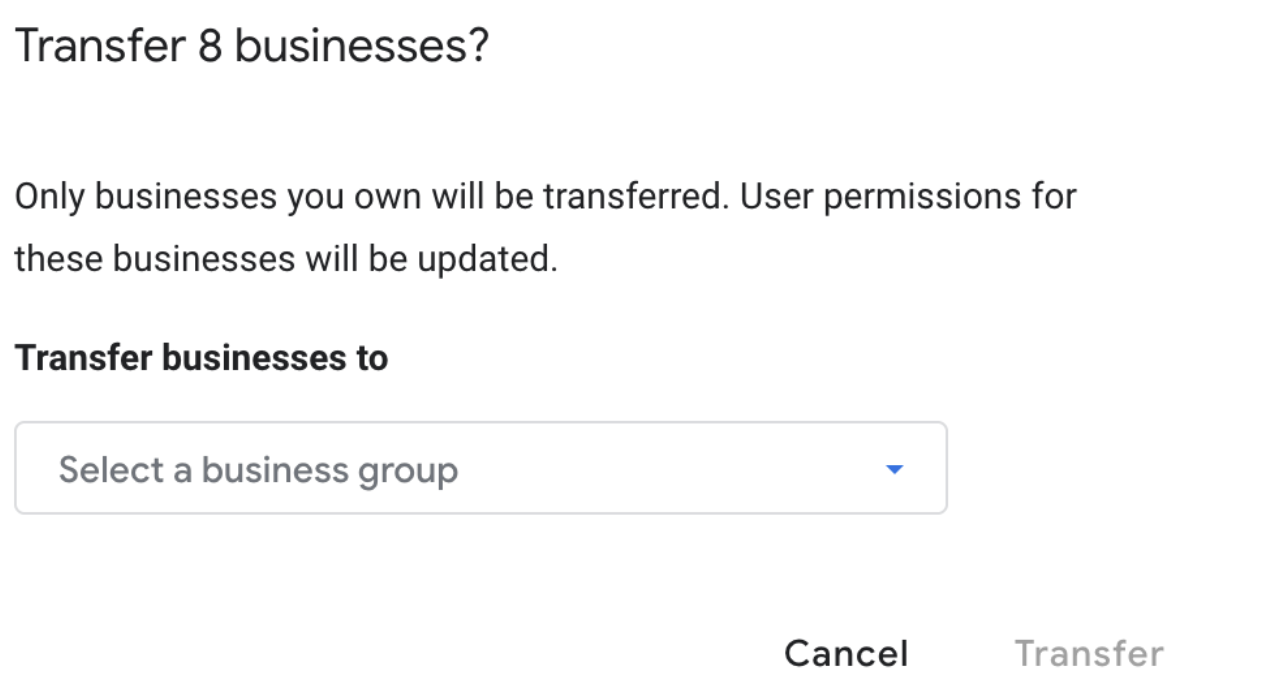Click the "Transfer 8 businesses?" dialog title
This screenshot has width=1288, height=694.
[252, 47]
